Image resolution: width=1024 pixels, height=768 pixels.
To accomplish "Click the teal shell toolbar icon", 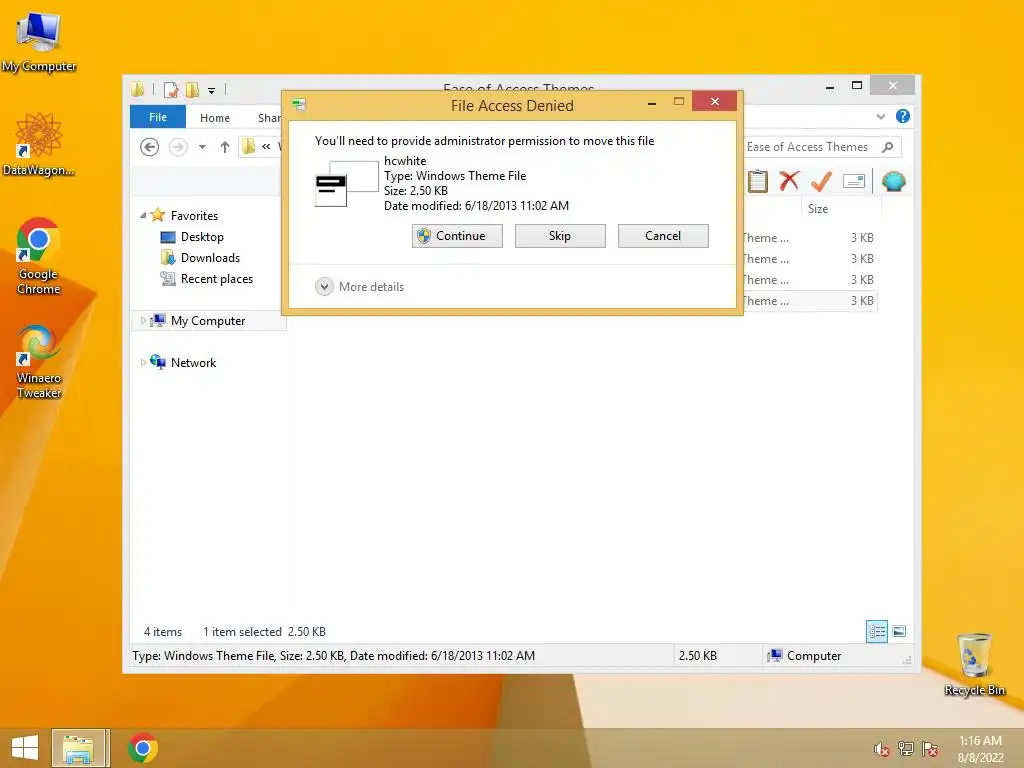I will [x=893, y=181].
